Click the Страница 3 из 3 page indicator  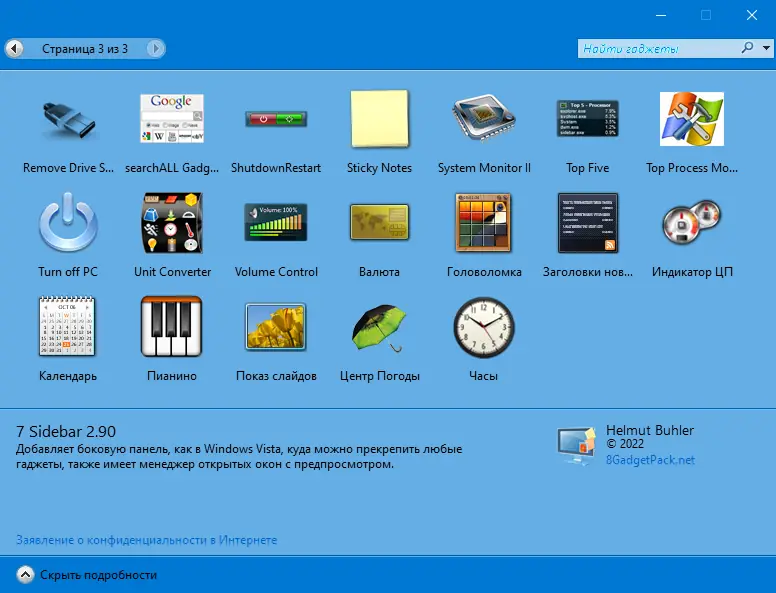click(85, 49)
